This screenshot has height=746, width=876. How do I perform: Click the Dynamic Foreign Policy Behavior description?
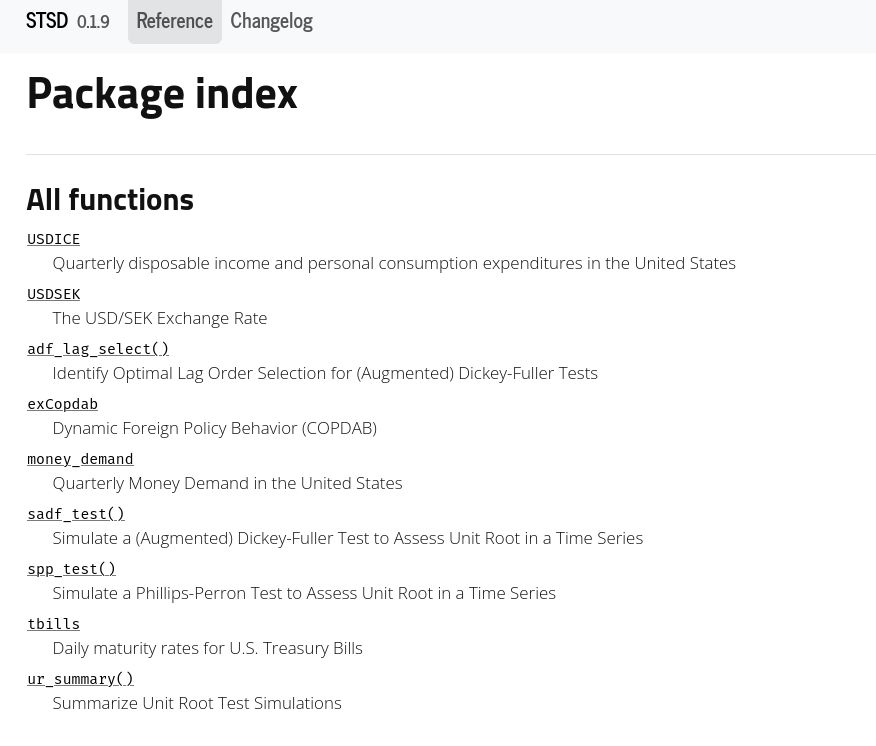(x=214, y=428)
